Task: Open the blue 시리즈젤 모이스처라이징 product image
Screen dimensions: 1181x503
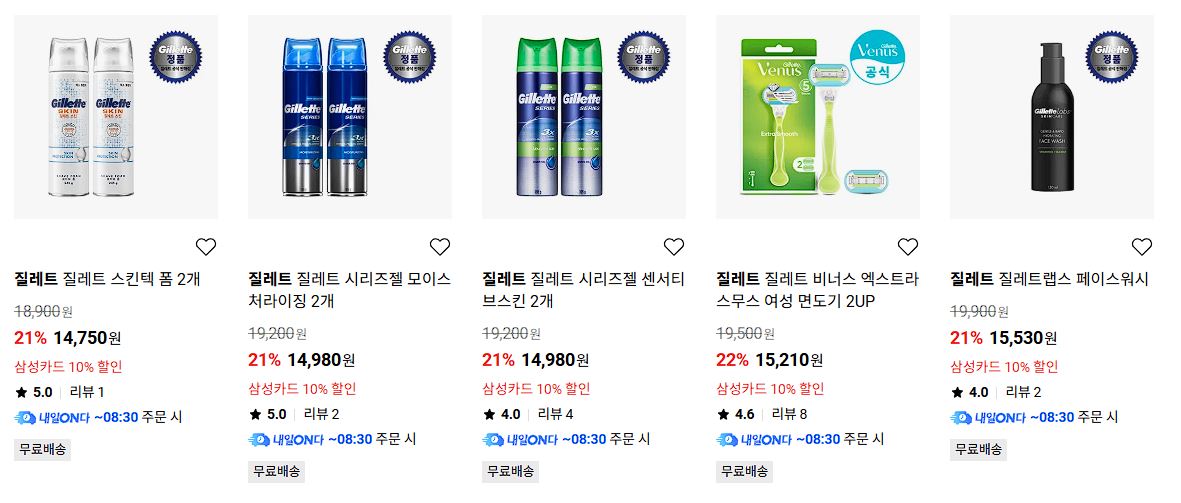Action: click(x=350, y=117)
